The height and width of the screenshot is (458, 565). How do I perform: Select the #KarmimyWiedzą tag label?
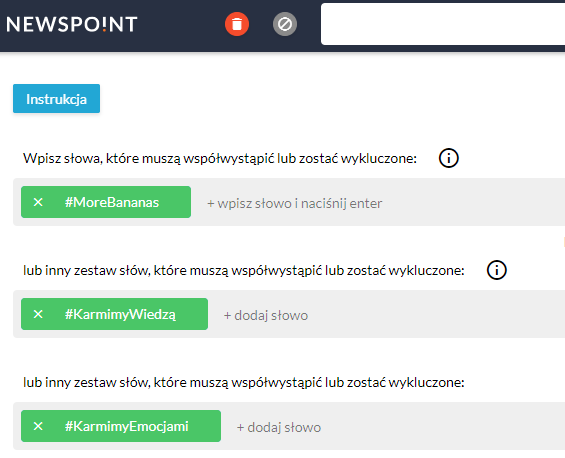[x=120, y=314]
